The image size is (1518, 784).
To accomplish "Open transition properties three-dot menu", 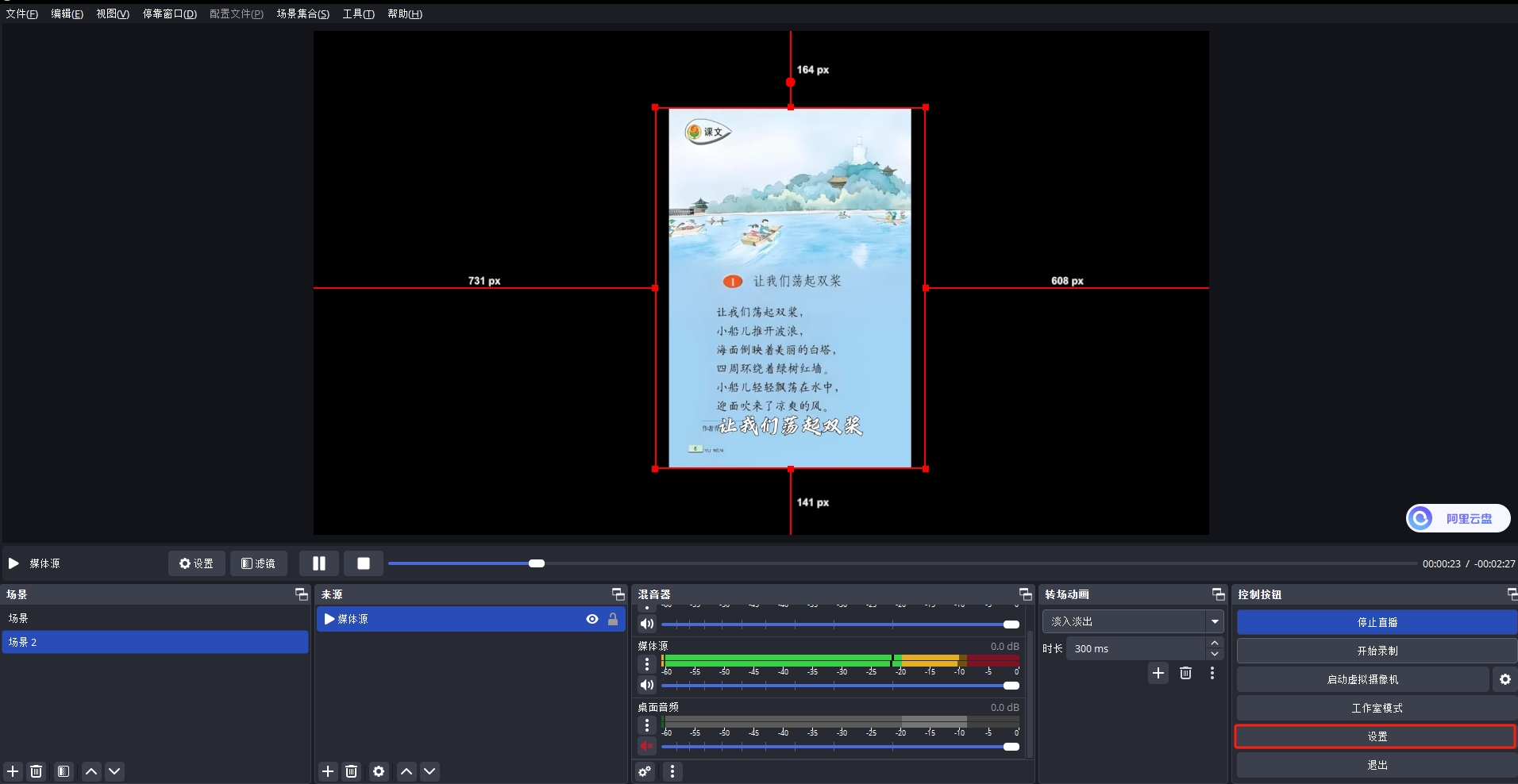I will 1212,673.
